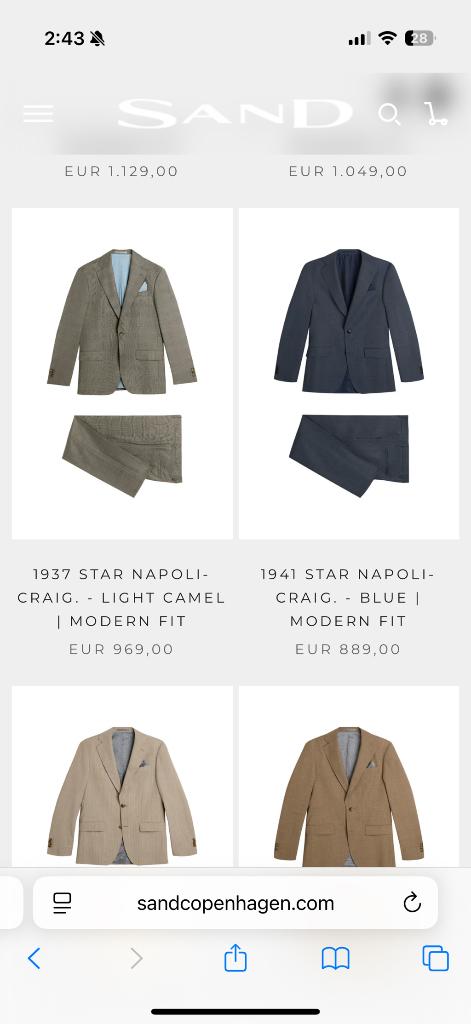Reload the page with refresh icon

(412, 903)
